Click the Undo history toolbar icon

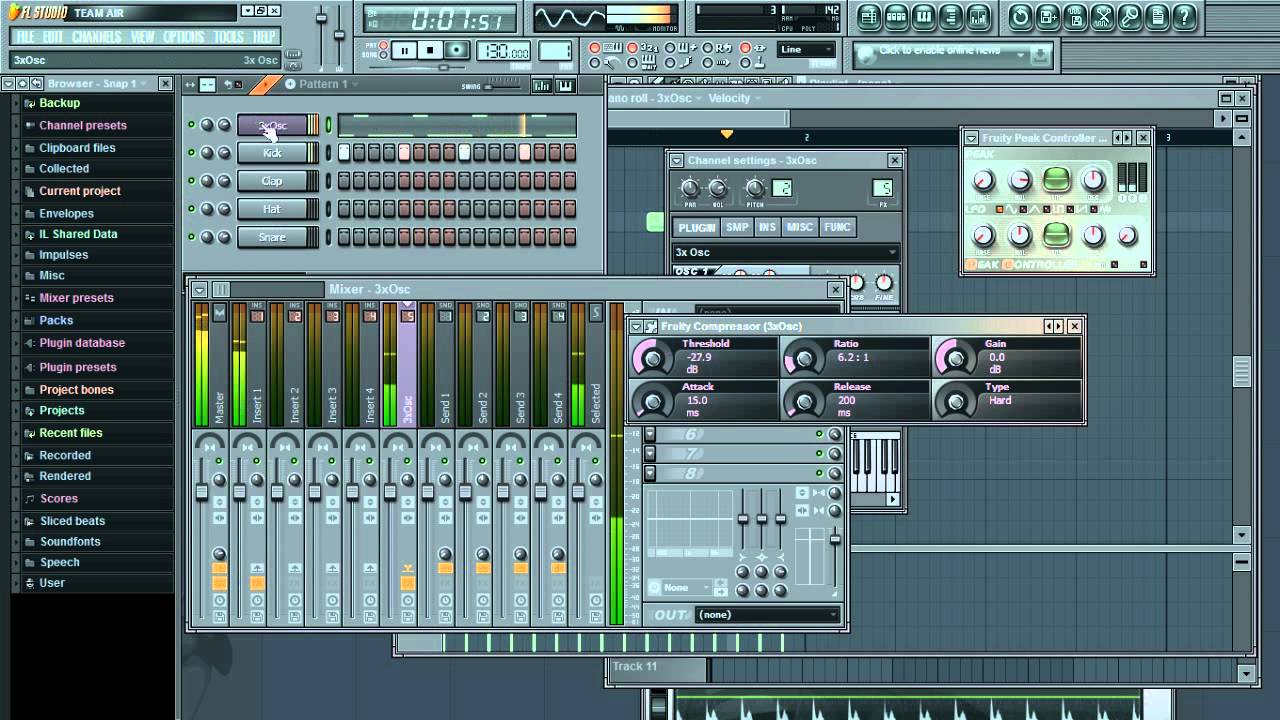[1020, 16]
